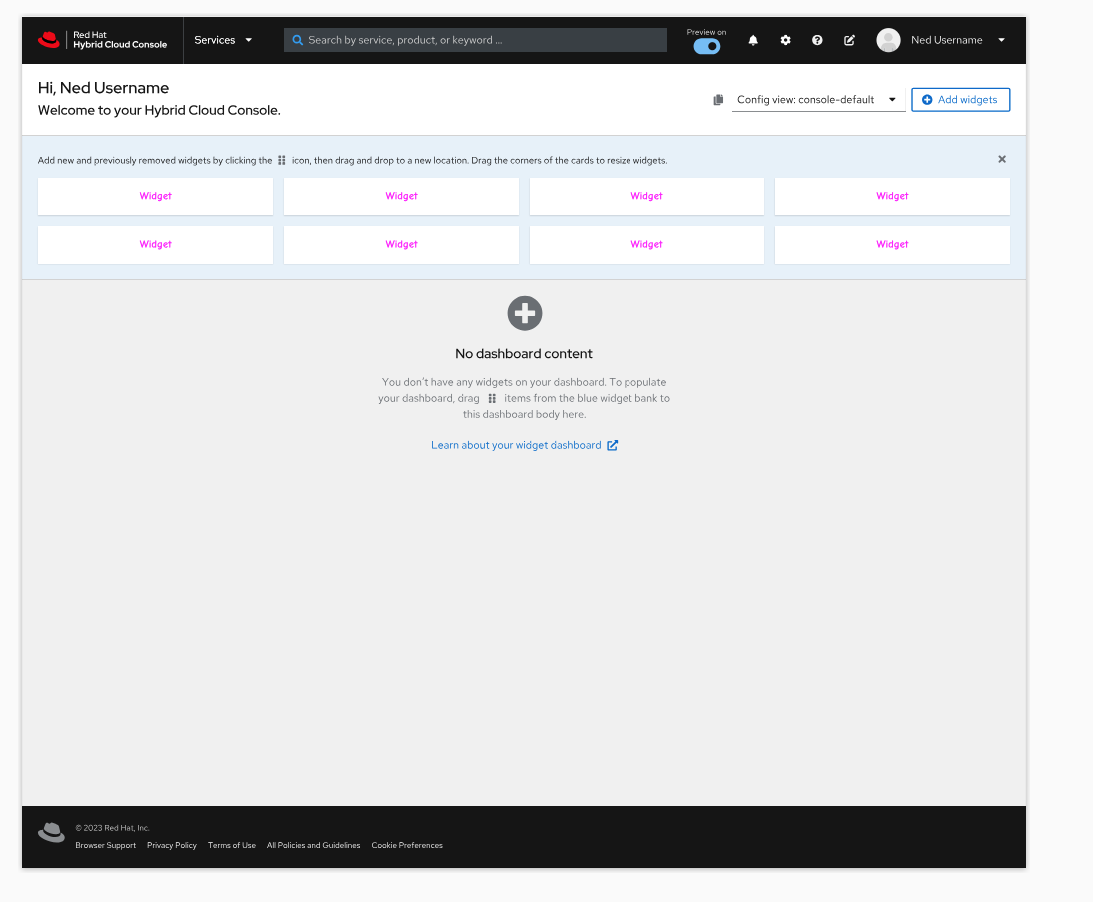Screen dimensions: 1093x902
Task: Open the Config view console-default selector
Action: point(818,100)
